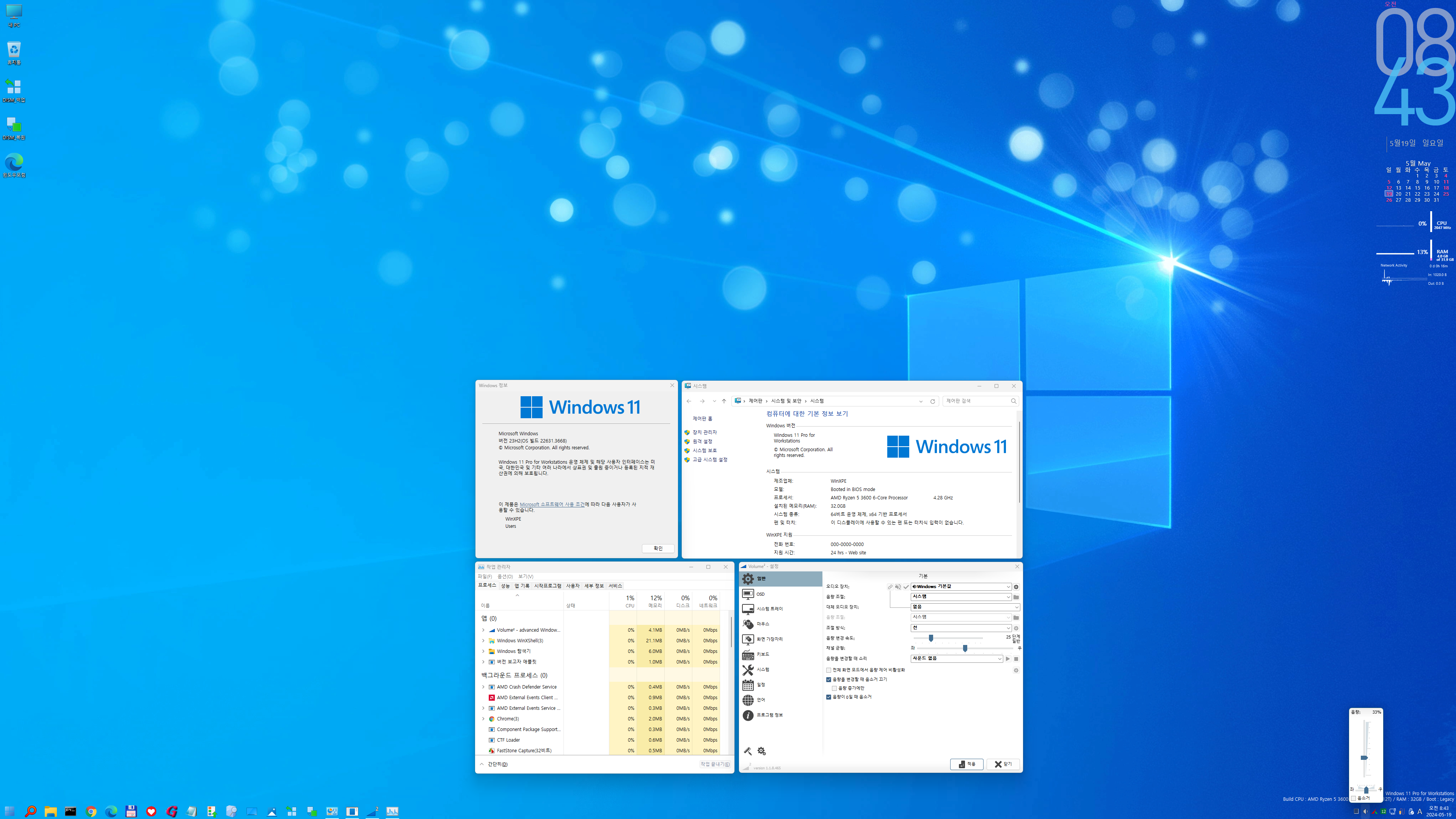This screenshot has width=1456, height=819.
Task: Expand the AMD Crash Defender Service row
Action: coord(483,687)
